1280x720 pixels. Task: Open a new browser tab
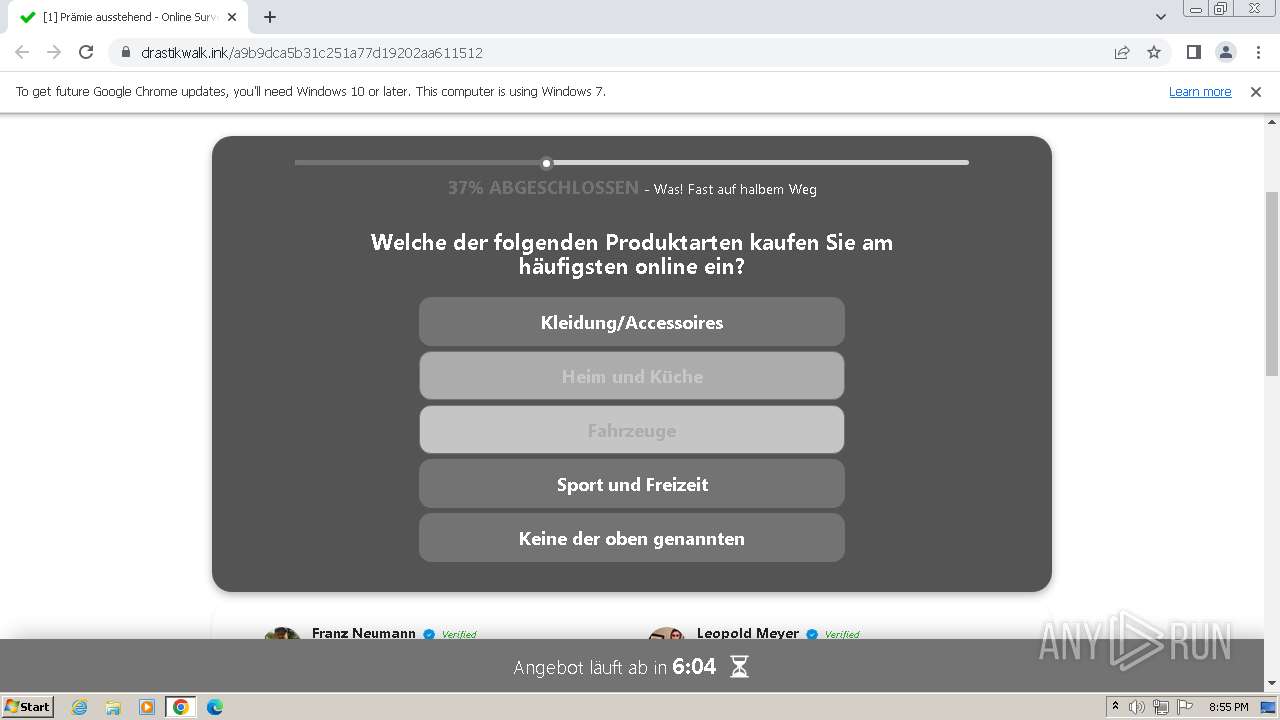[270, 17]
